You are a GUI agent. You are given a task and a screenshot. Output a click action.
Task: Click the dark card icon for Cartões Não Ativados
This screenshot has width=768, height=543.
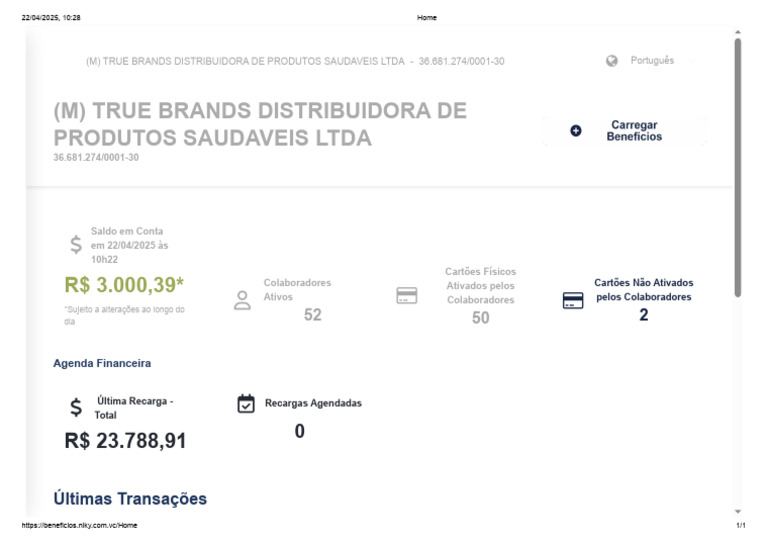(573, 300)
